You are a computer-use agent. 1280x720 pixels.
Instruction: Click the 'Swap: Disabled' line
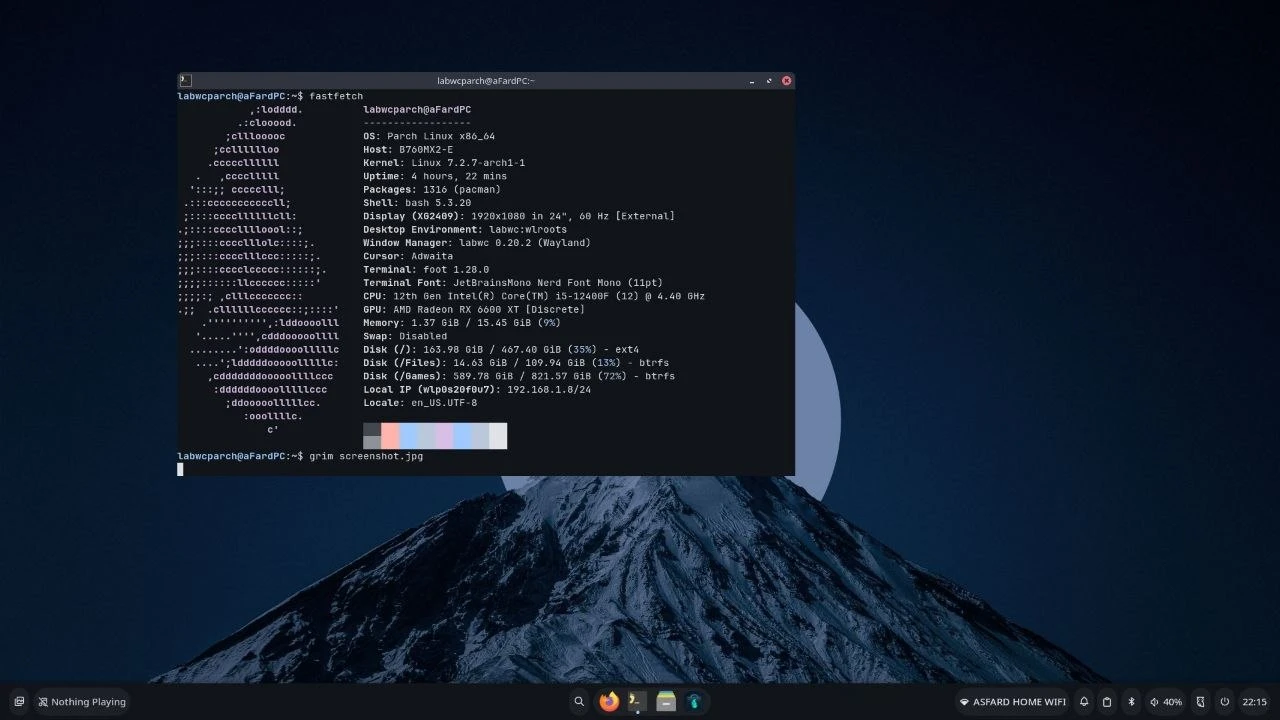click(405, 336)
